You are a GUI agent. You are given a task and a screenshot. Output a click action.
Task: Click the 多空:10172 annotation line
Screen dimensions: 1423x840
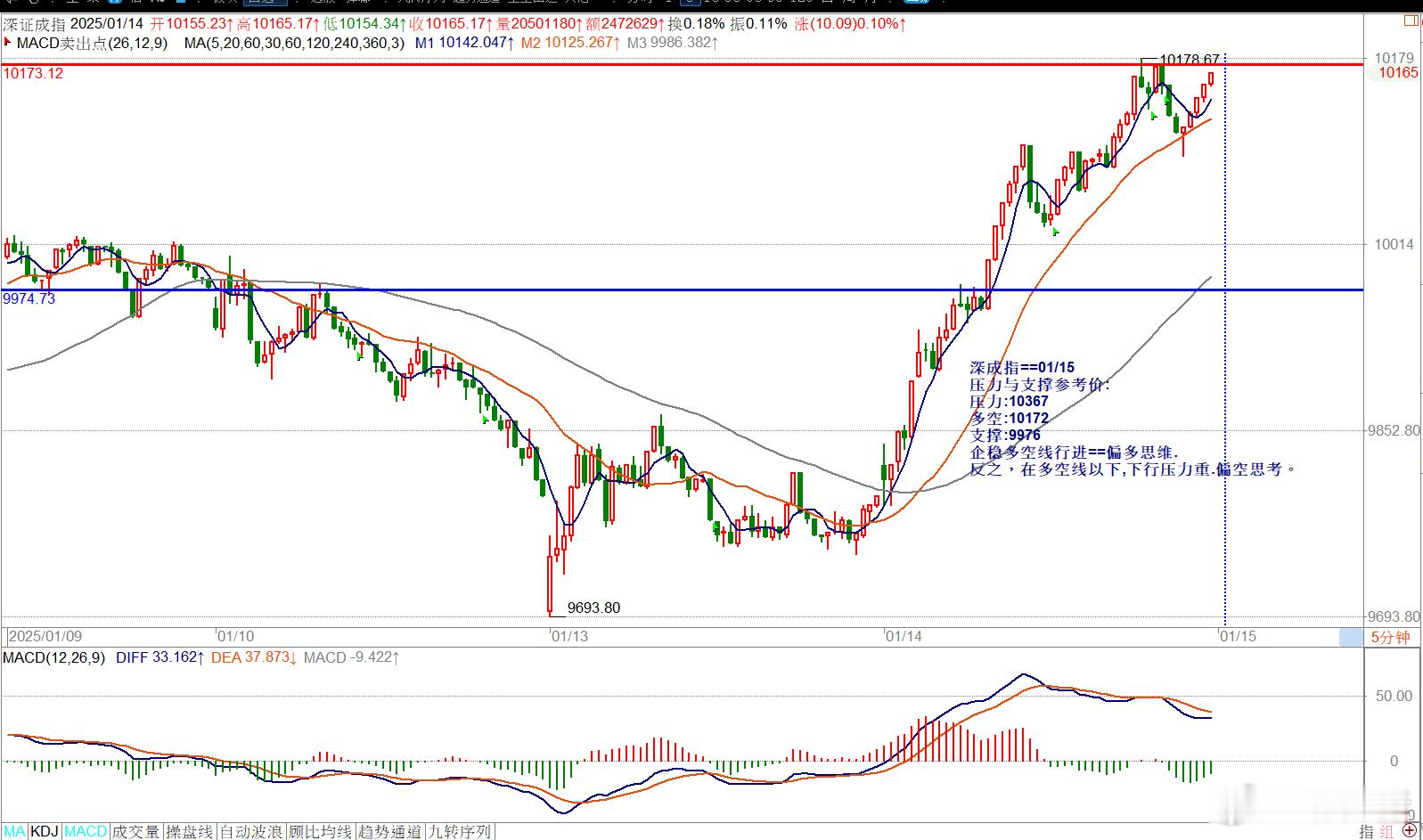1009,418
